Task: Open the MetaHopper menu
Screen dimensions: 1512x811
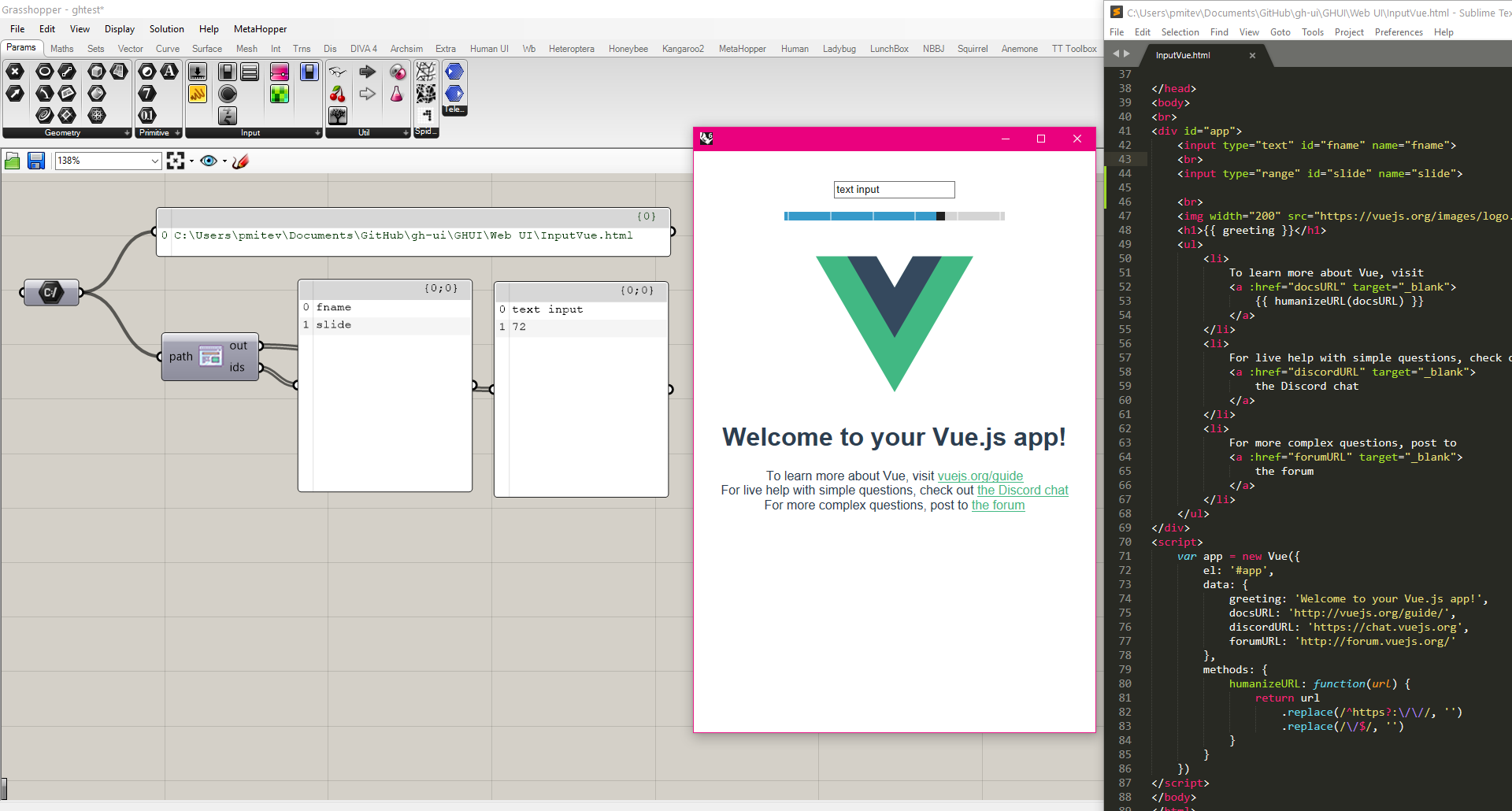Action: point(260,29)
